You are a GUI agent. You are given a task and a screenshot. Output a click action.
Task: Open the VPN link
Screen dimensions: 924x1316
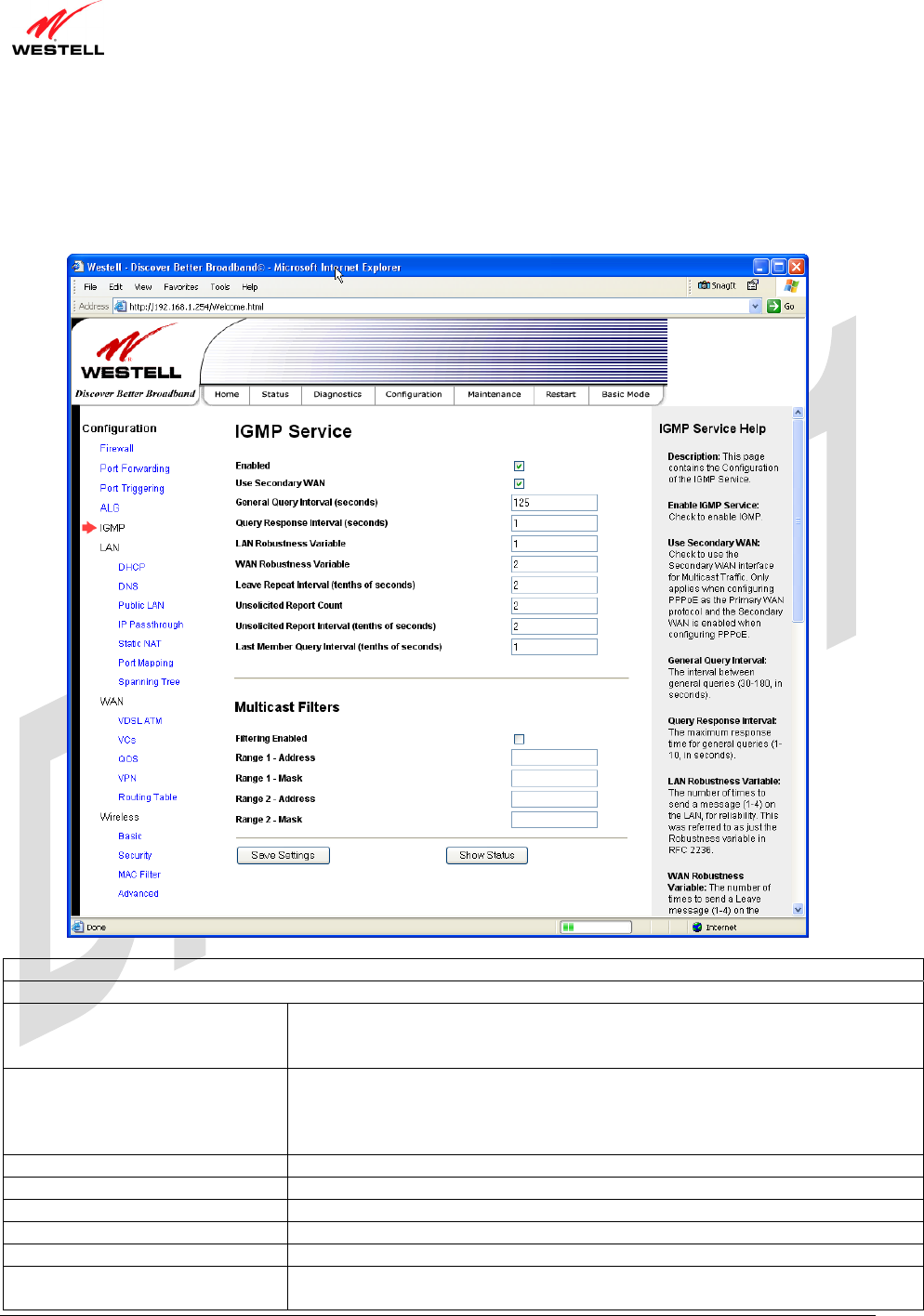coord(127,778)
